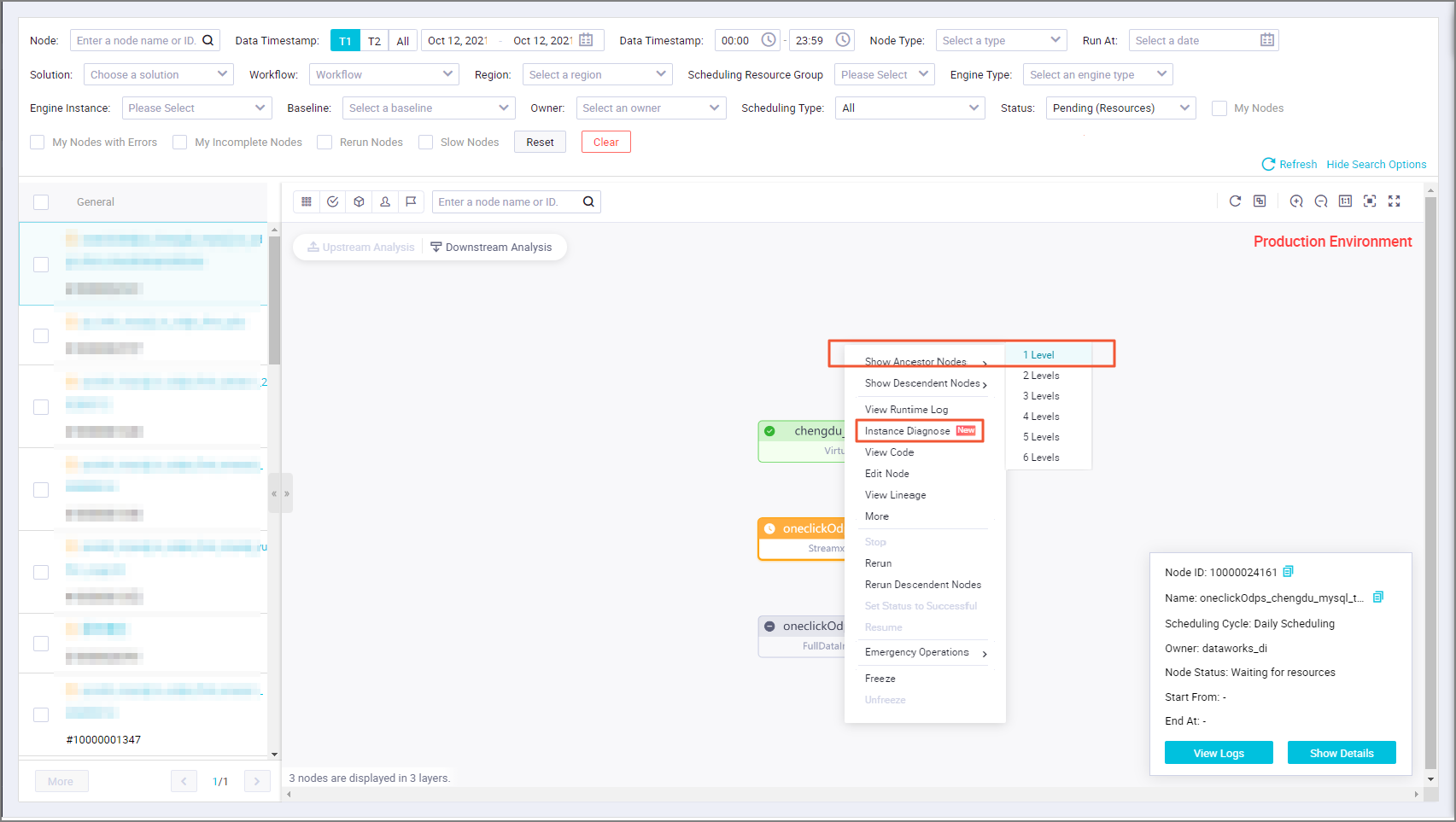Click the search magnifier in DAG node search
Image resolution: width=1456 pixels, height=822 pixels.
tap(588, 201)
